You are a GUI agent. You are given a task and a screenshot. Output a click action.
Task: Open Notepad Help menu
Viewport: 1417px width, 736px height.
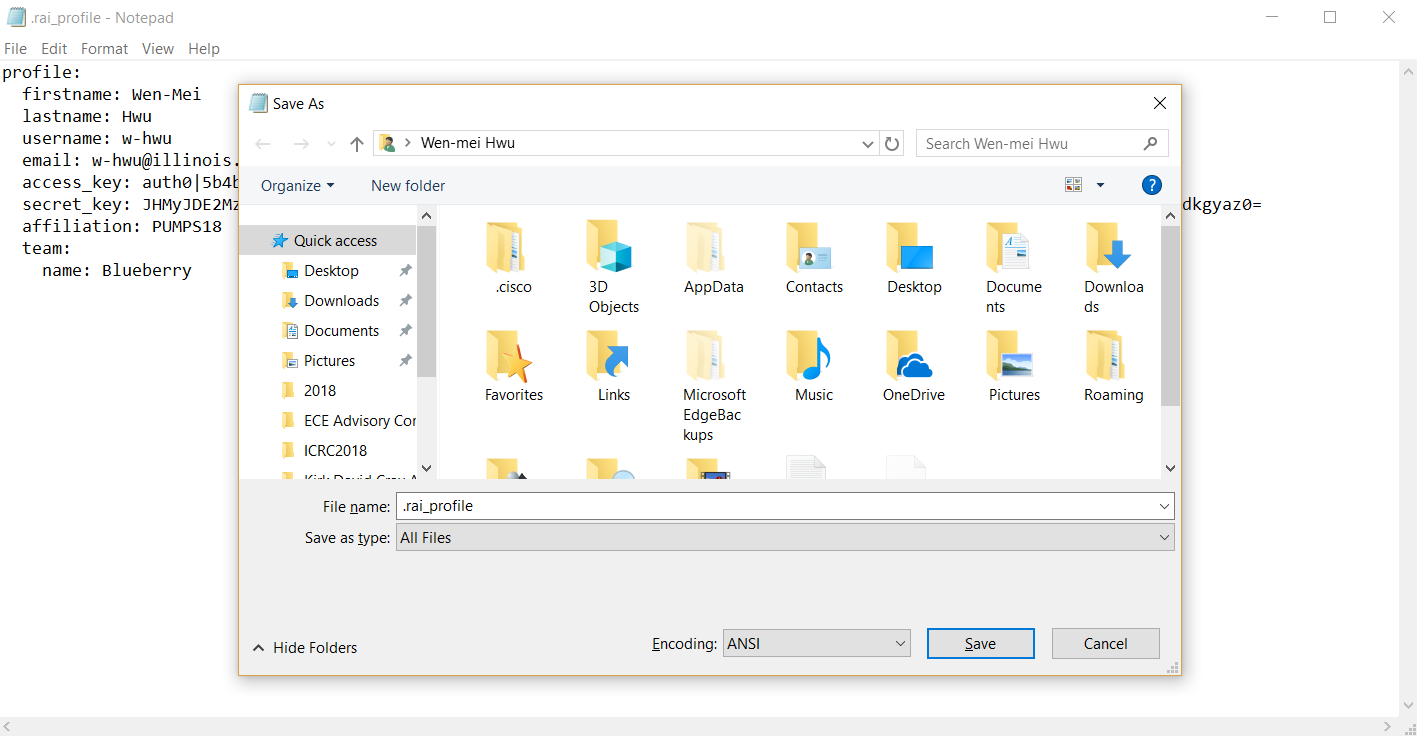204,48
